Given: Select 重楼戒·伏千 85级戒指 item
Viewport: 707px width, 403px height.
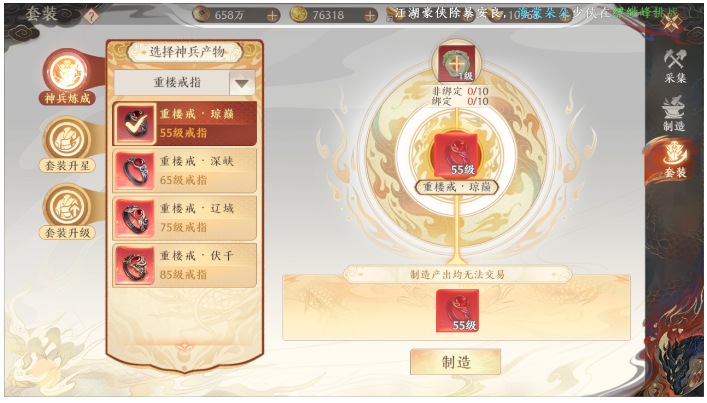Looking at the screenshot, I should pos(184,266).
